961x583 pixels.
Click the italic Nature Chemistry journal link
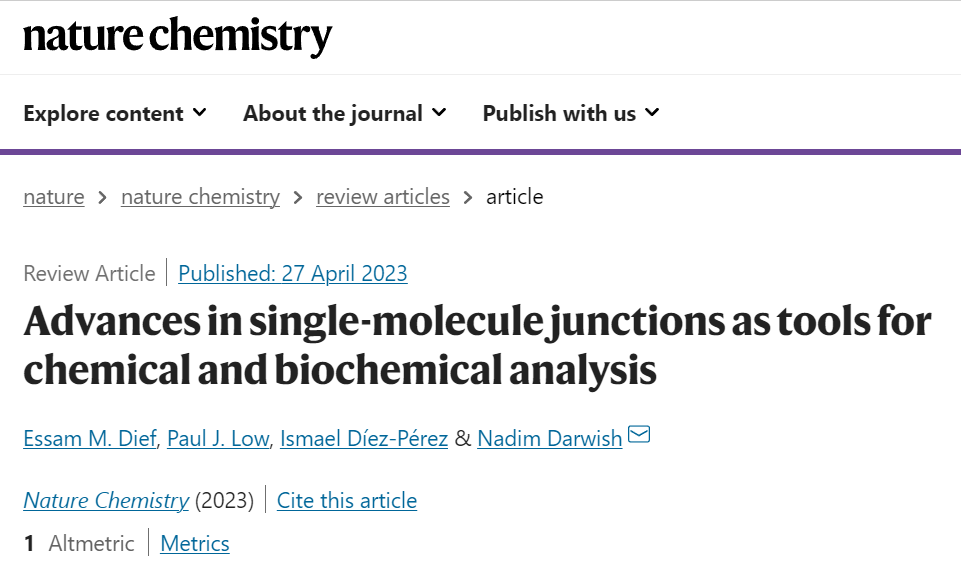pyautogui.click(x=106, y=500)
